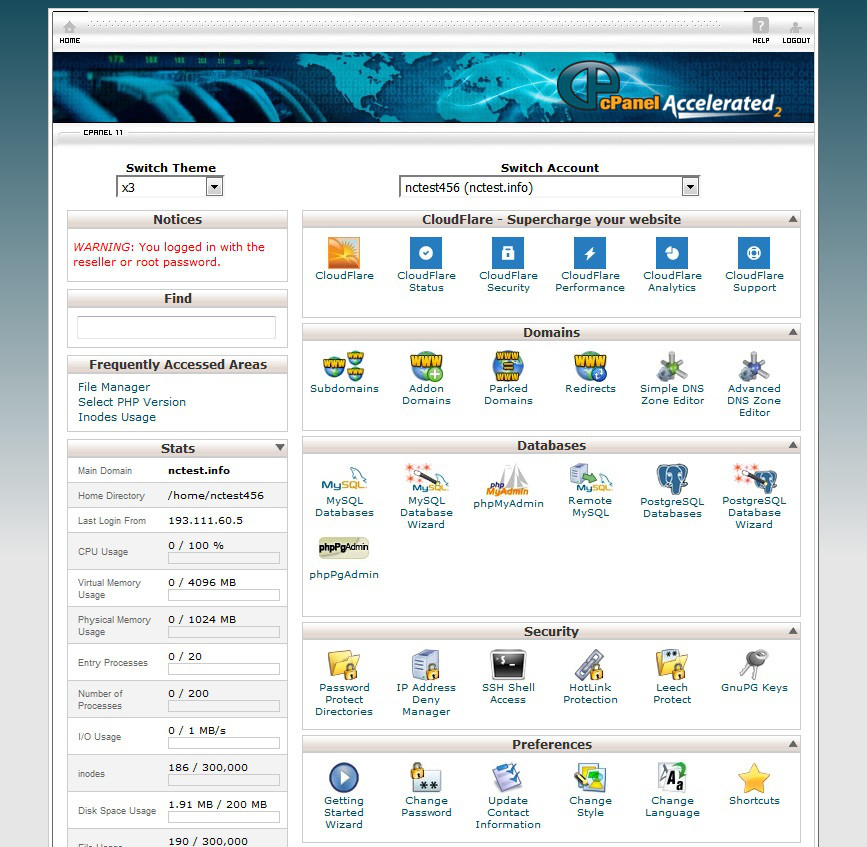
Task: Click the /home/nctest456 directory text
Action: point(216,495)
